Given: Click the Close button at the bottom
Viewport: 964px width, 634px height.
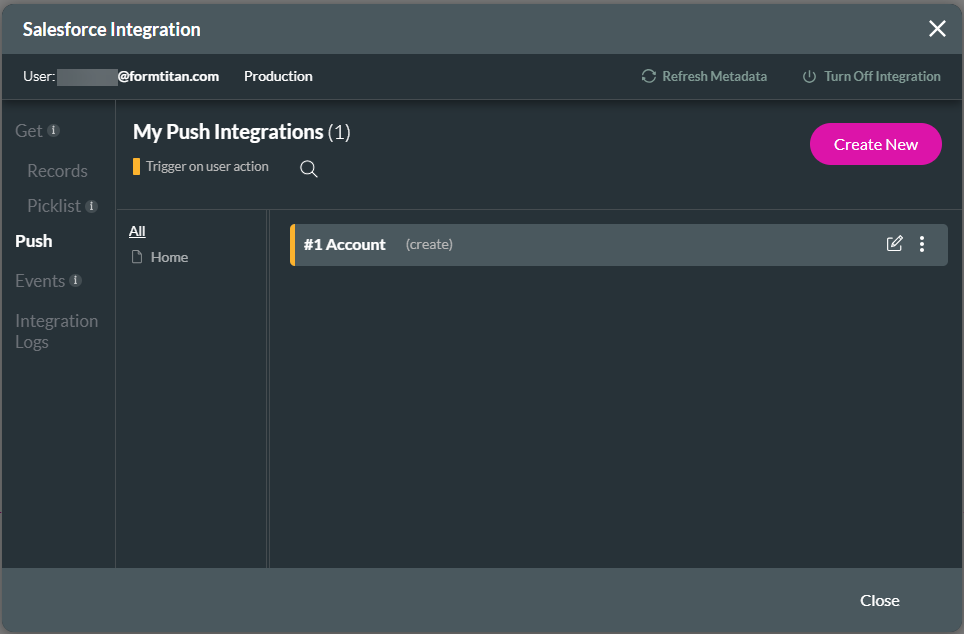Looking at the screenshot, I should click(879, 600).
